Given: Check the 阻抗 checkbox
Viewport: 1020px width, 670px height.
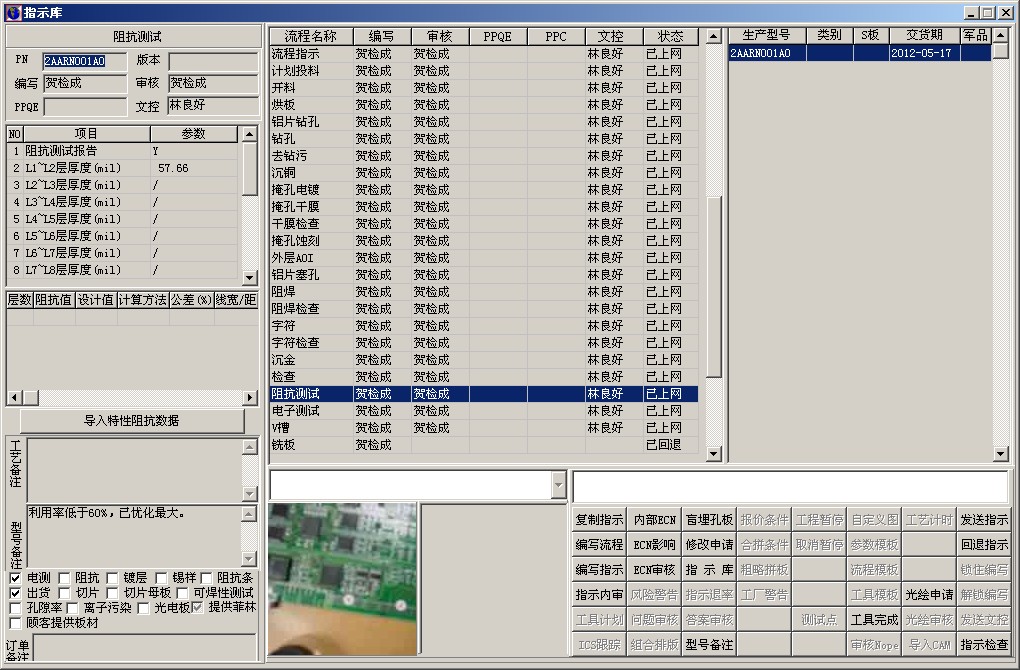Looking at the screenshot, I should pyautogui.click(x=64, y=578).
